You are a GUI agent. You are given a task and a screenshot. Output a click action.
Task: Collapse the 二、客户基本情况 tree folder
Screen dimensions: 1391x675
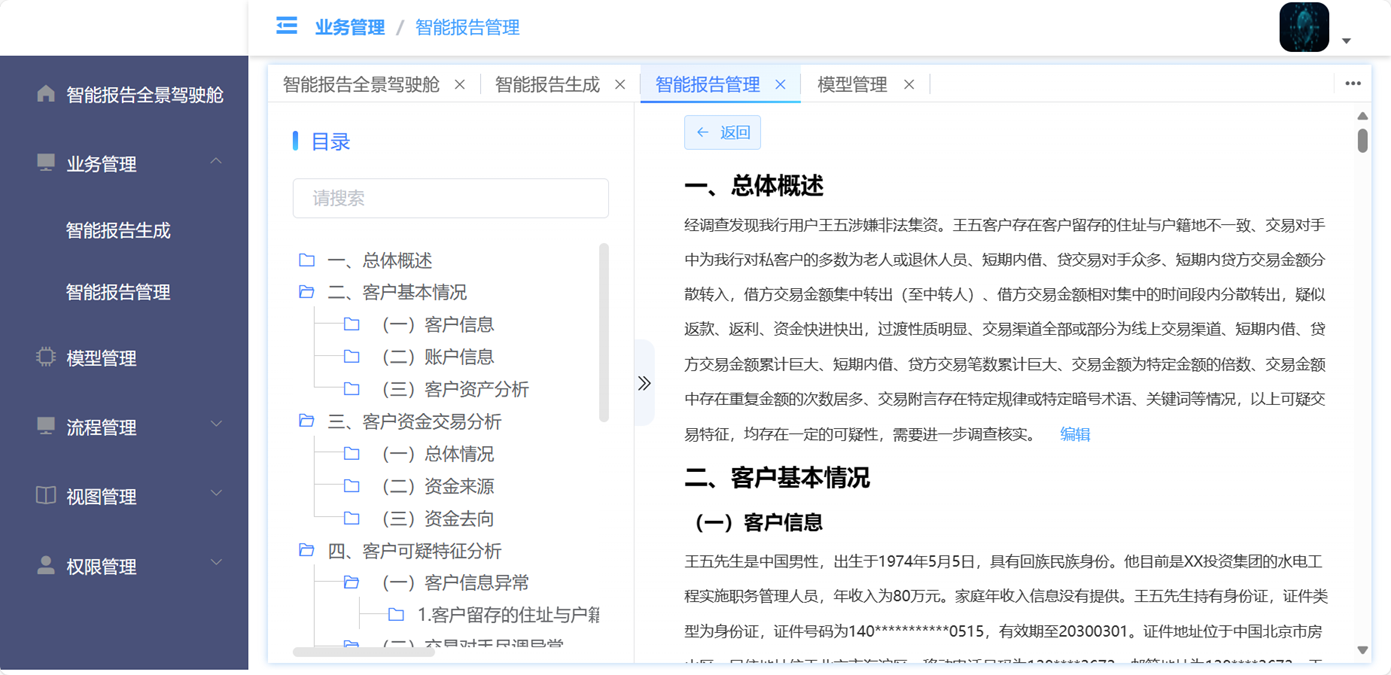pyautogui.click(x=307, y=292)
